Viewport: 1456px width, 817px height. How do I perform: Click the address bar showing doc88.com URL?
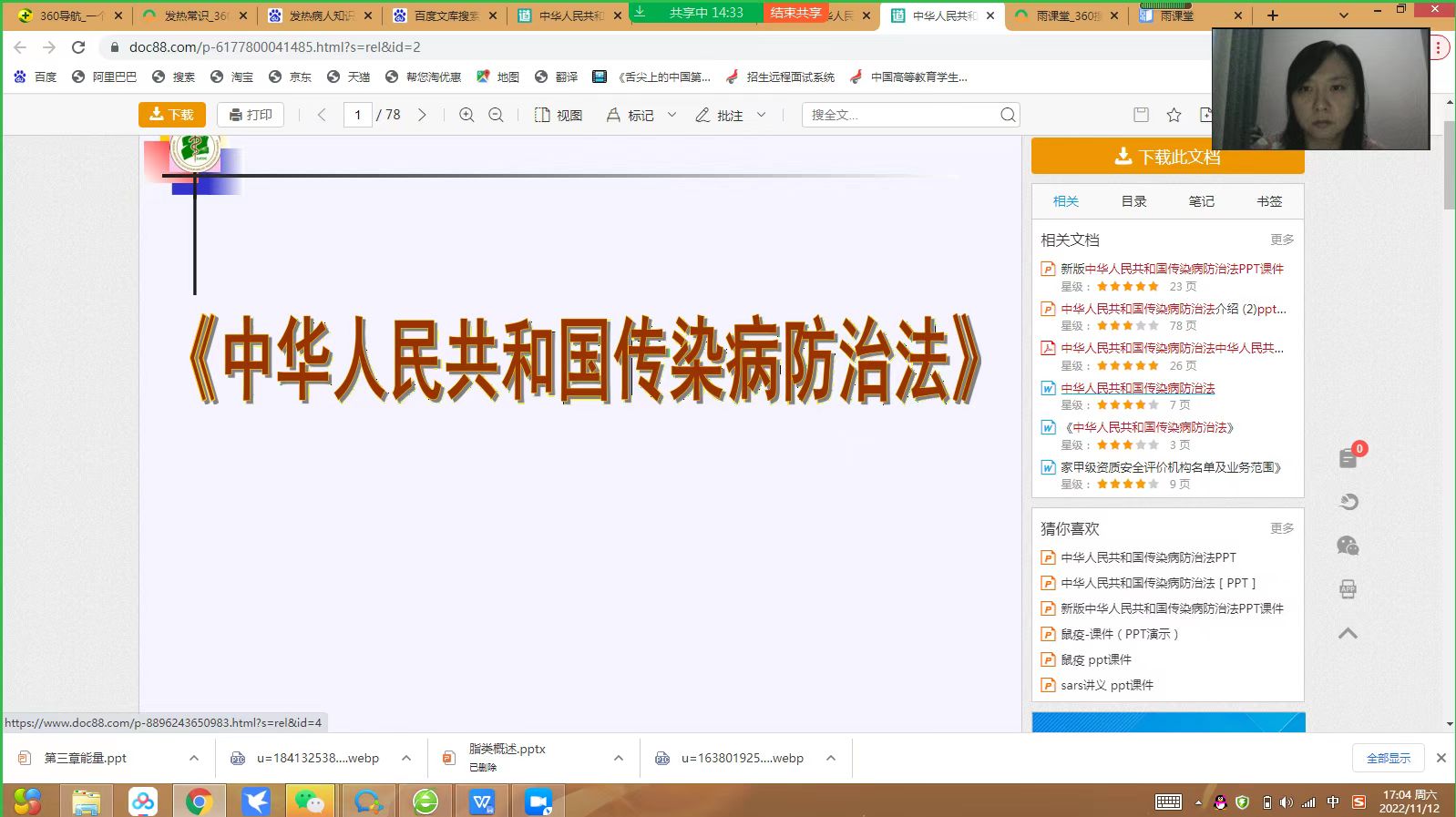(656, 47)
